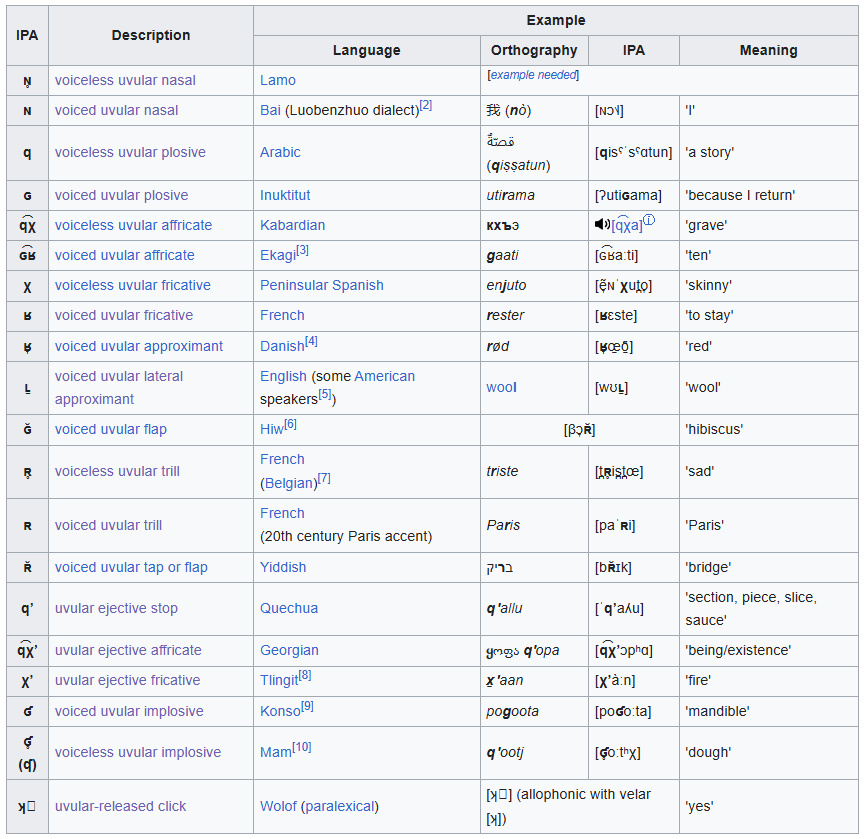Open uvular-released click link
The width and height of the screenshot is (865, 839).
tap(120, 806)
